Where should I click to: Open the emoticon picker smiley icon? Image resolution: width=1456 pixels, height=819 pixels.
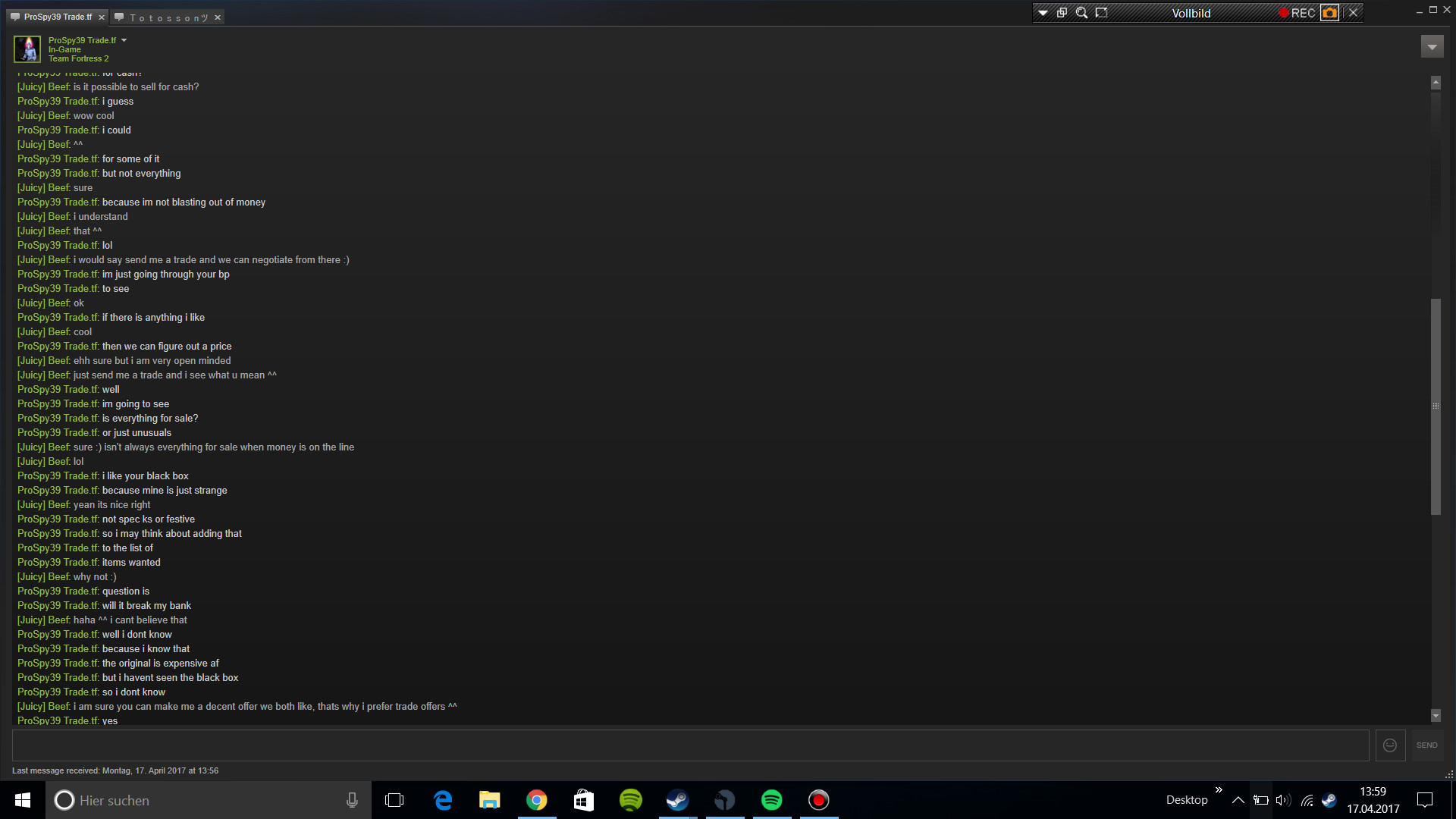pyautogui.click(x=1390, y=745)
